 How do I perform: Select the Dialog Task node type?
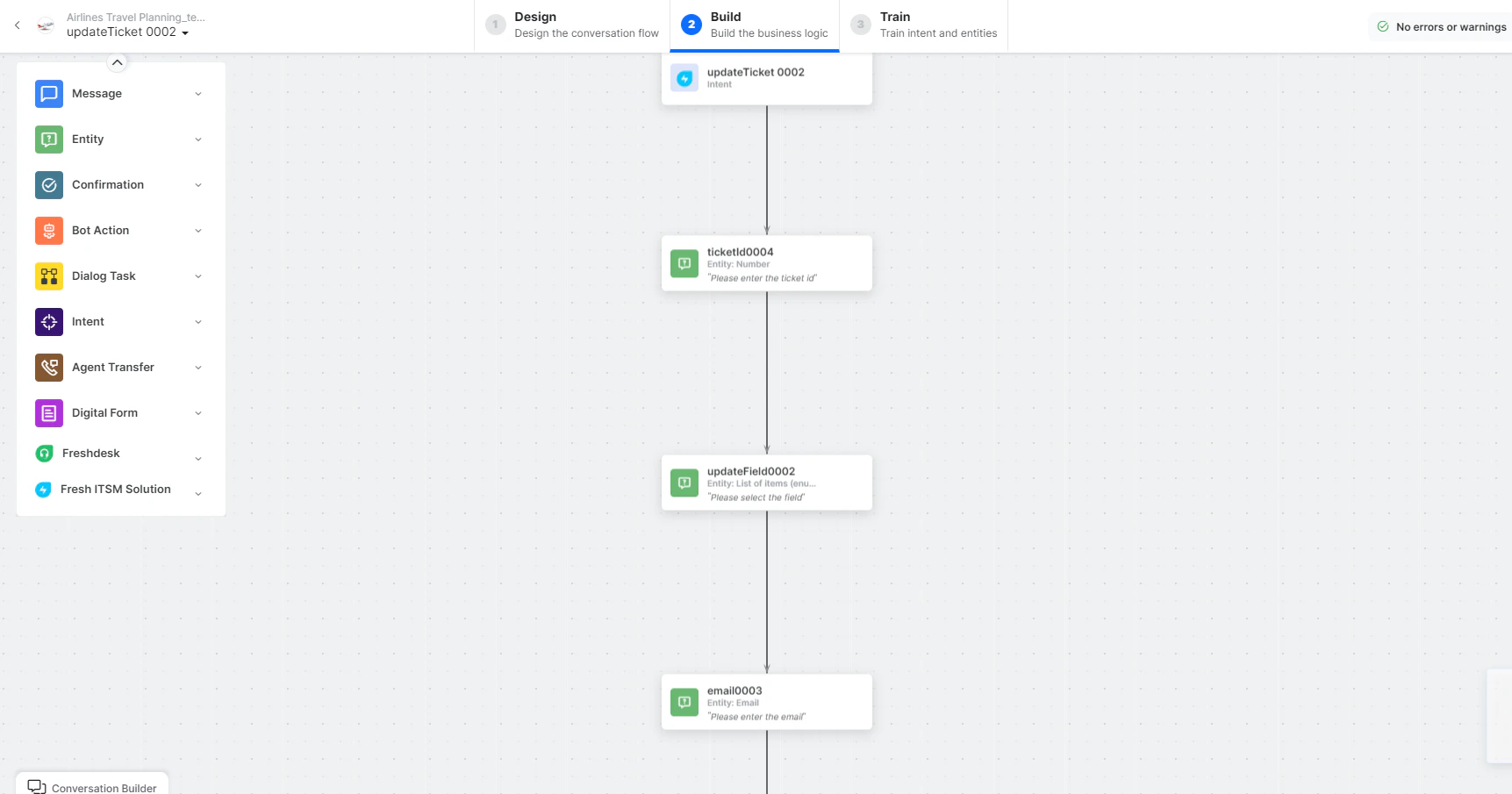pyautogui.click(x=104, y=275)
